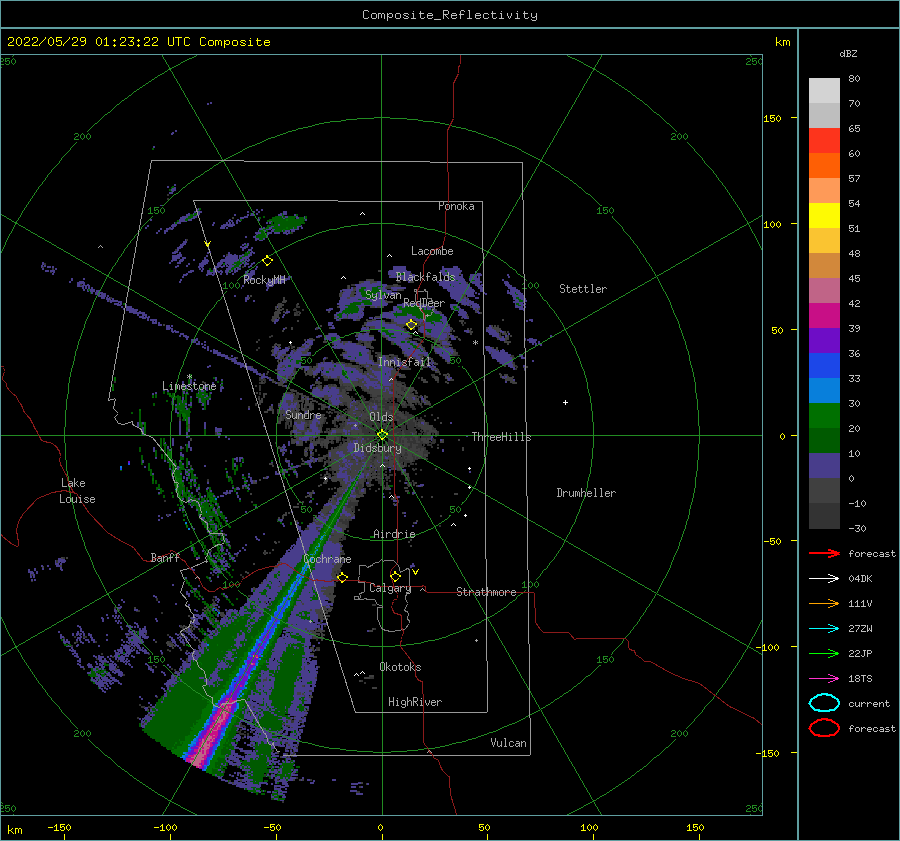Click the HighRiver label
900x841 pixels.
click(x=415, y=702)
